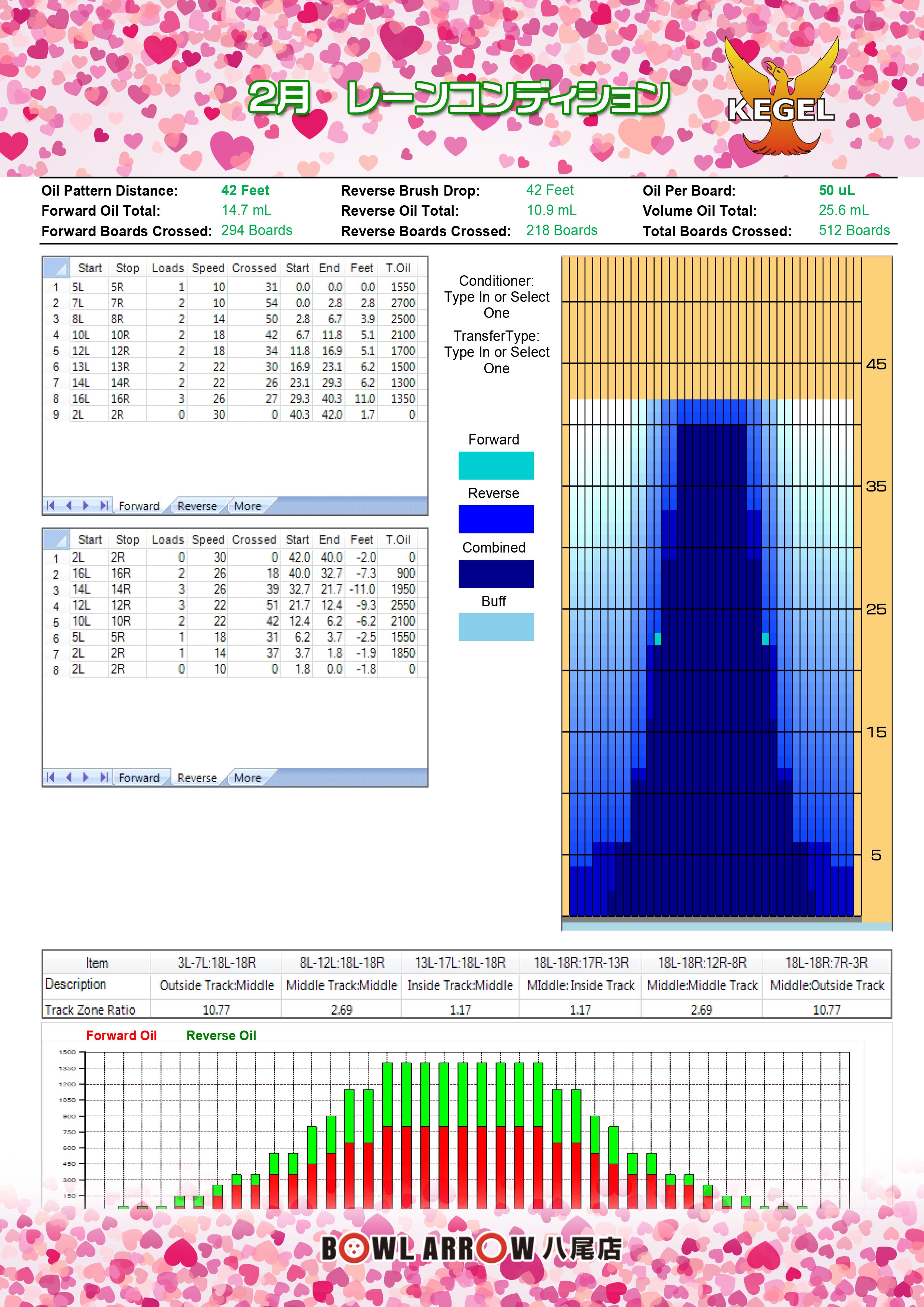The image size is (924, 1307).
Task: Select reverse table T.Oil cell 900
Action: coord(398,573)
